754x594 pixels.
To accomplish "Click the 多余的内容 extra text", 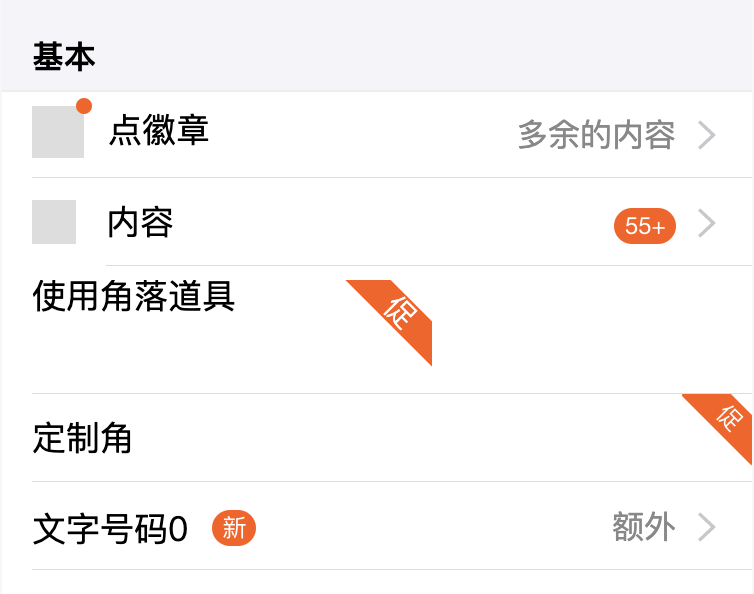I will pos(596,135).
